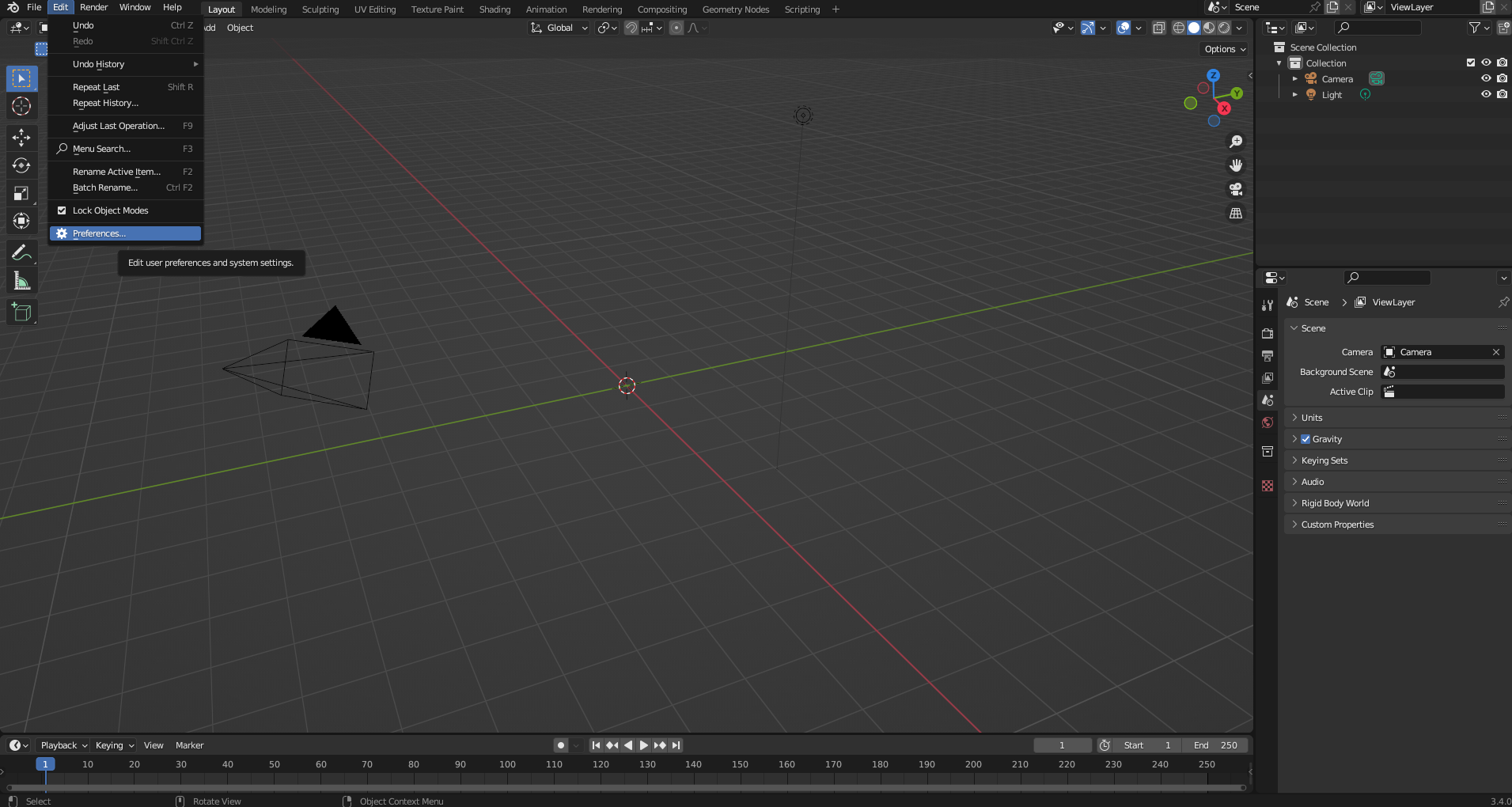Disable Camera in renders via camera icon
Viewport: 1512px width, 807px height.
coord(1502,78)
